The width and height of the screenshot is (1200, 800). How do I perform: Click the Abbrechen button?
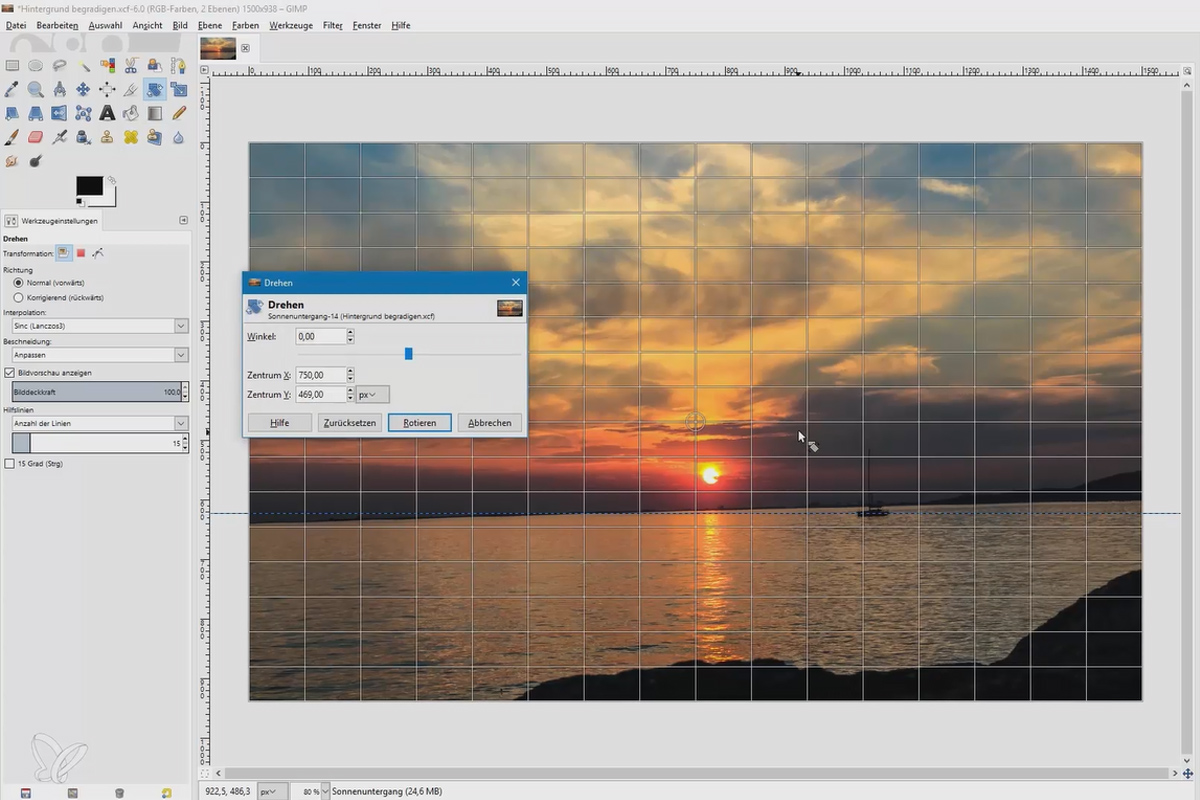pos(490,423)
